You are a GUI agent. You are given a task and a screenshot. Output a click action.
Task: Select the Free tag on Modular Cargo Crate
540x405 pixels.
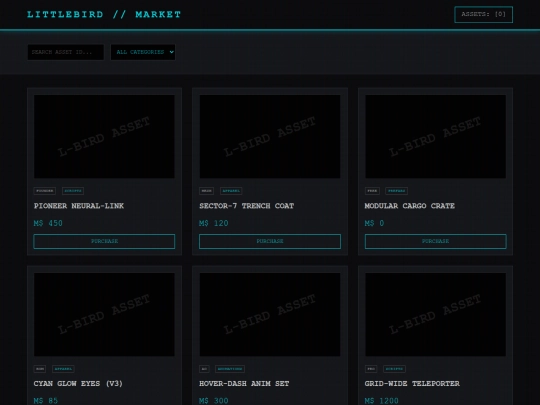pyautogui.click(x=372, y=191)
